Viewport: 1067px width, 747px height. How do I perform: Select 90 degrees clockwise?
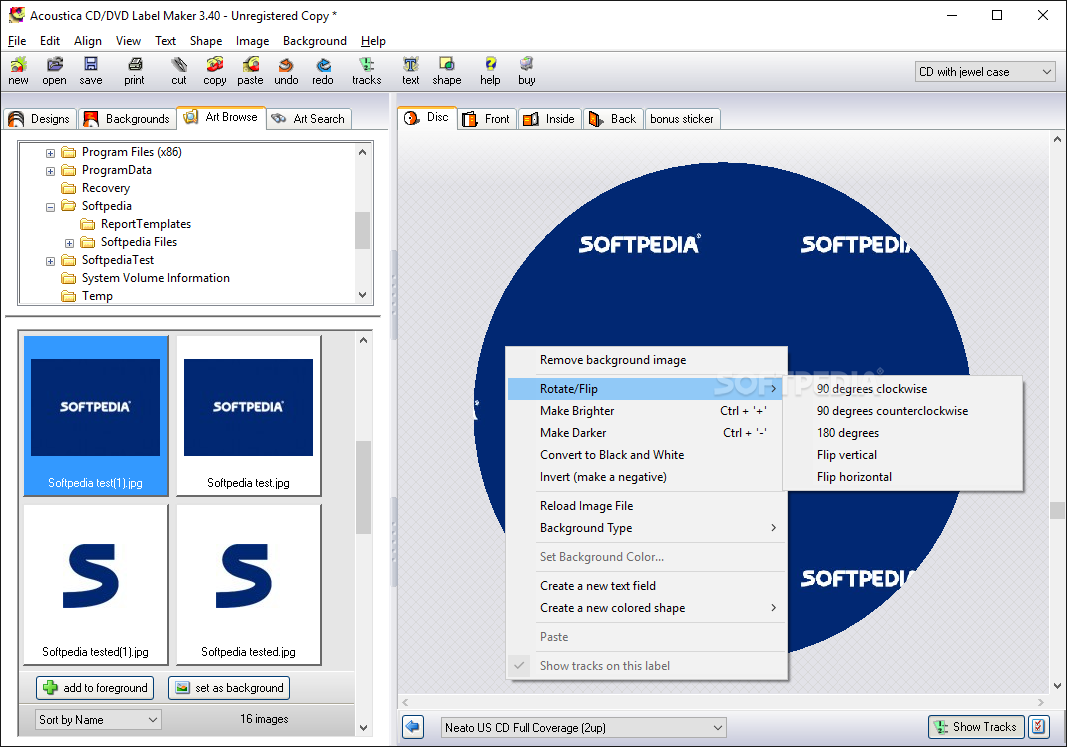click(x=903, y=389)
